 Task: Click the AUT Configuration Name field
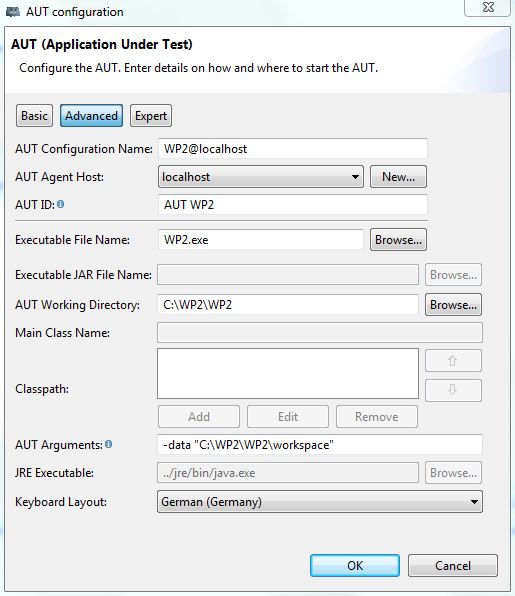[x=293, y=149]
